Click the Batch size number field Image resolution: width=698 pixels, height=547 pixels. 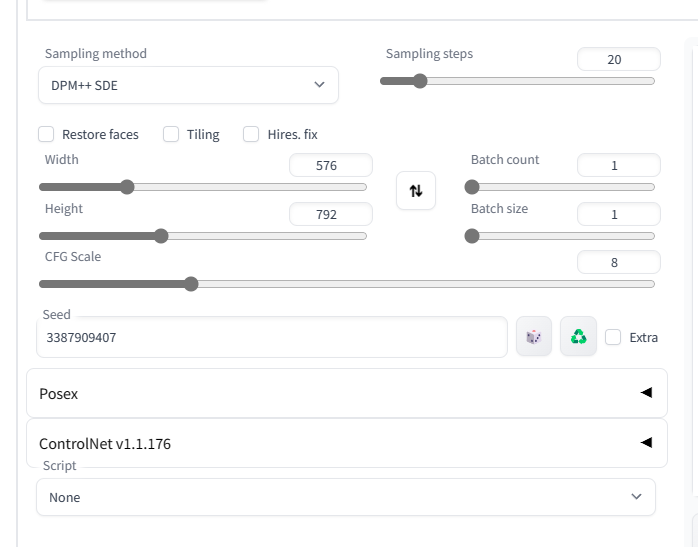point(618,214)
